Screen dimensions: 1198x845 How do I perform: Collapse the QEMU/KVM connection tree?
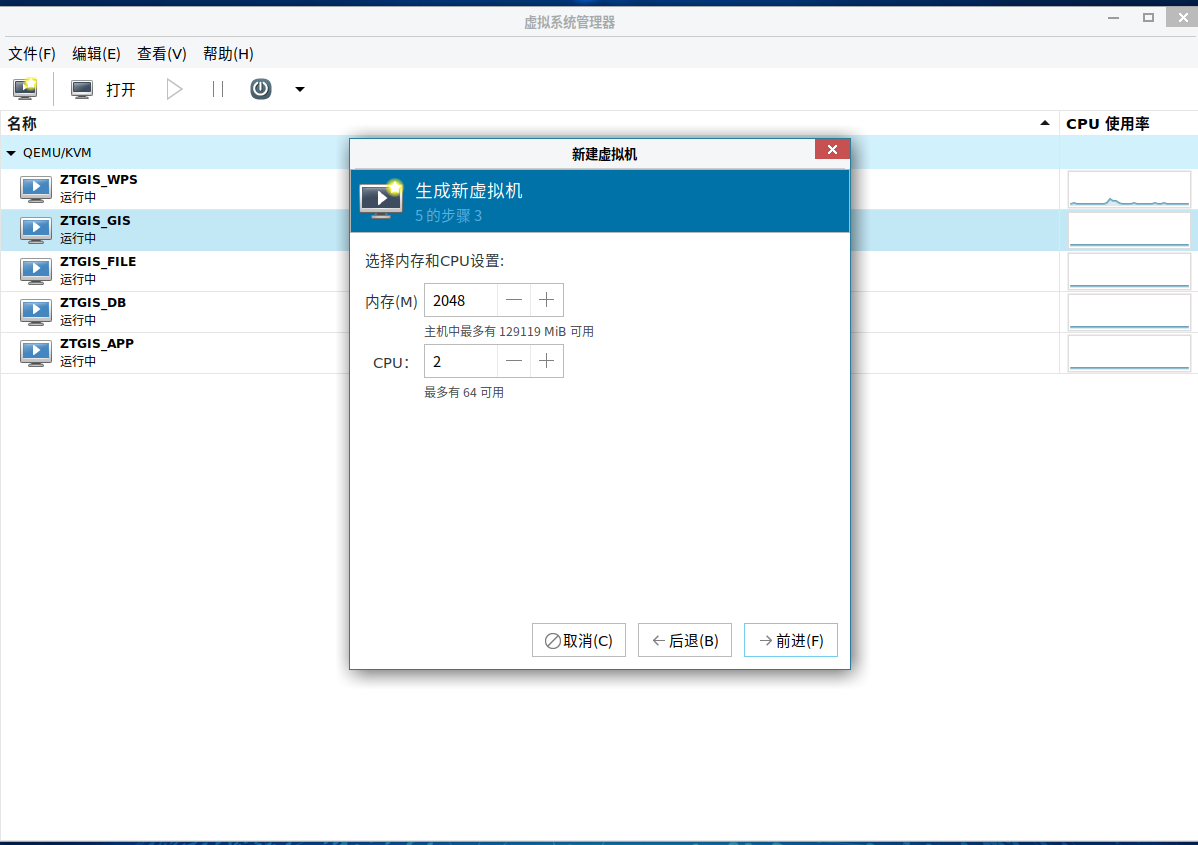point(11,153)
